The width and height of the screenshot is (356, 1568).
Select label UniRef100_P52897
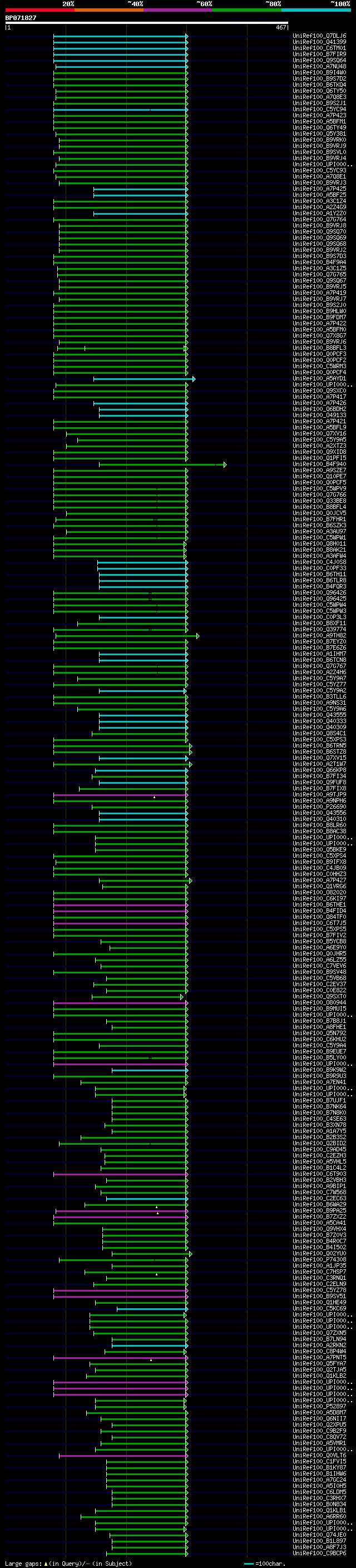coord(319,1406)
